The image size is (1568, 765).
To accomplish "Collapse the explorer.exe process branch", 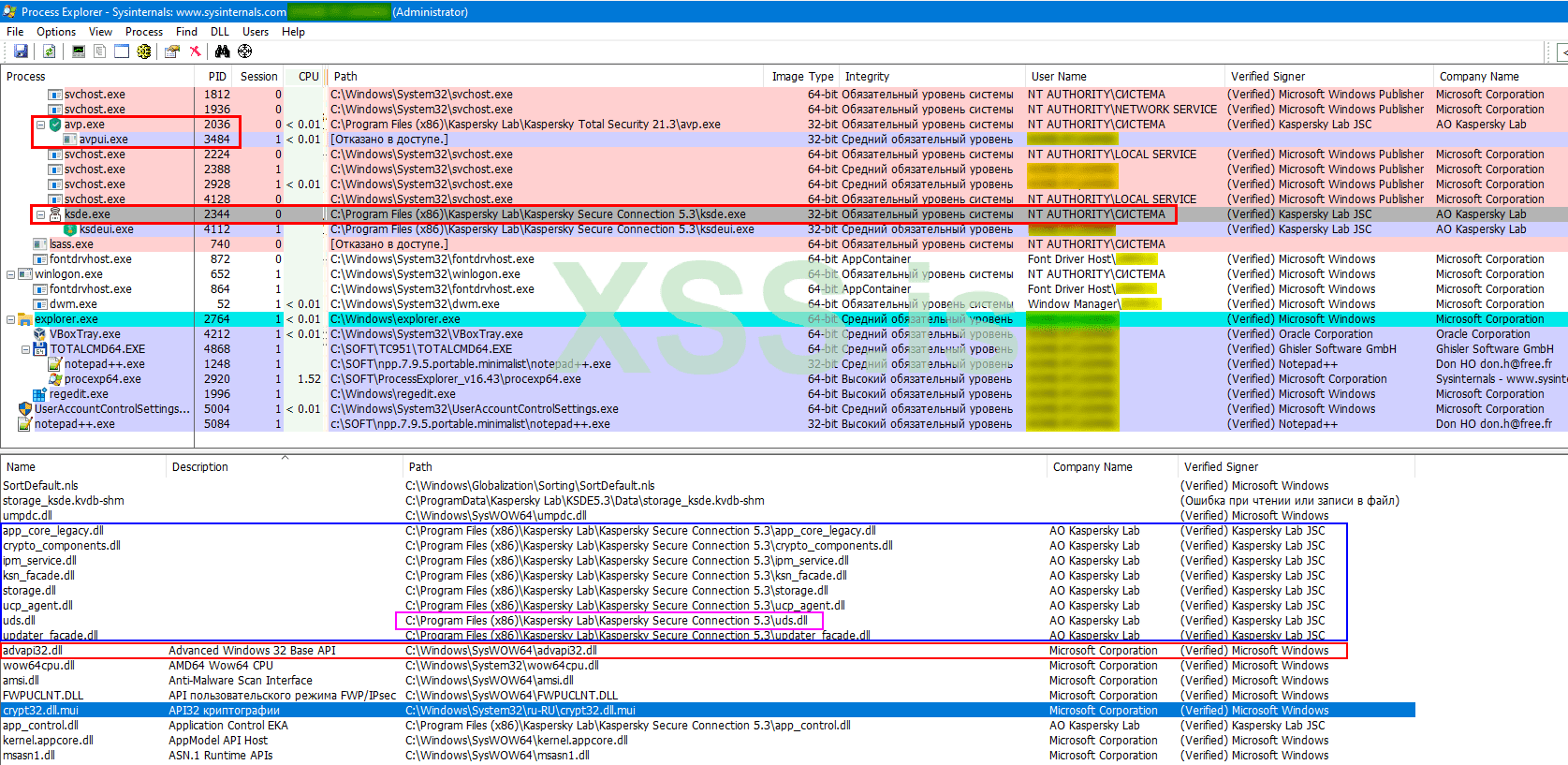I will pos(10,319).
